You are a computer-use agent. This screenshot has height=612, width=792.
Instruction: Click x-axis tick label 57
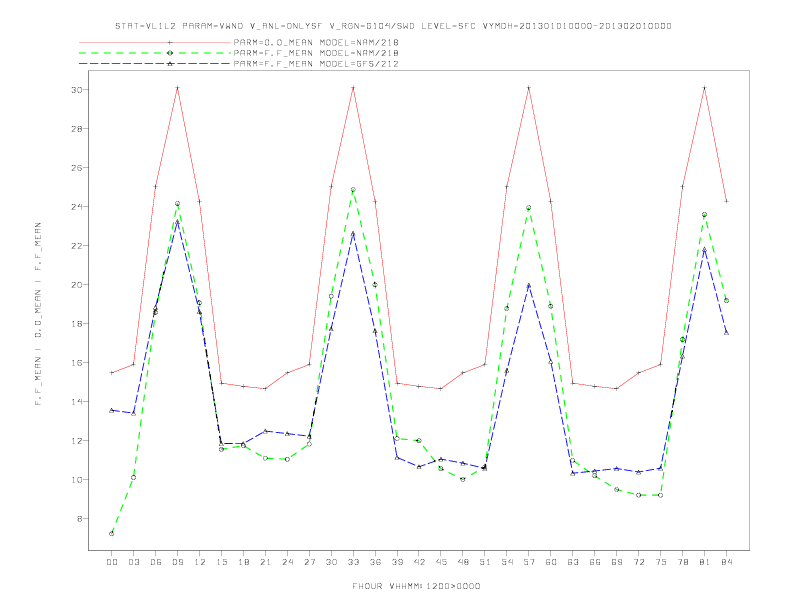click(x=529, y=562)
